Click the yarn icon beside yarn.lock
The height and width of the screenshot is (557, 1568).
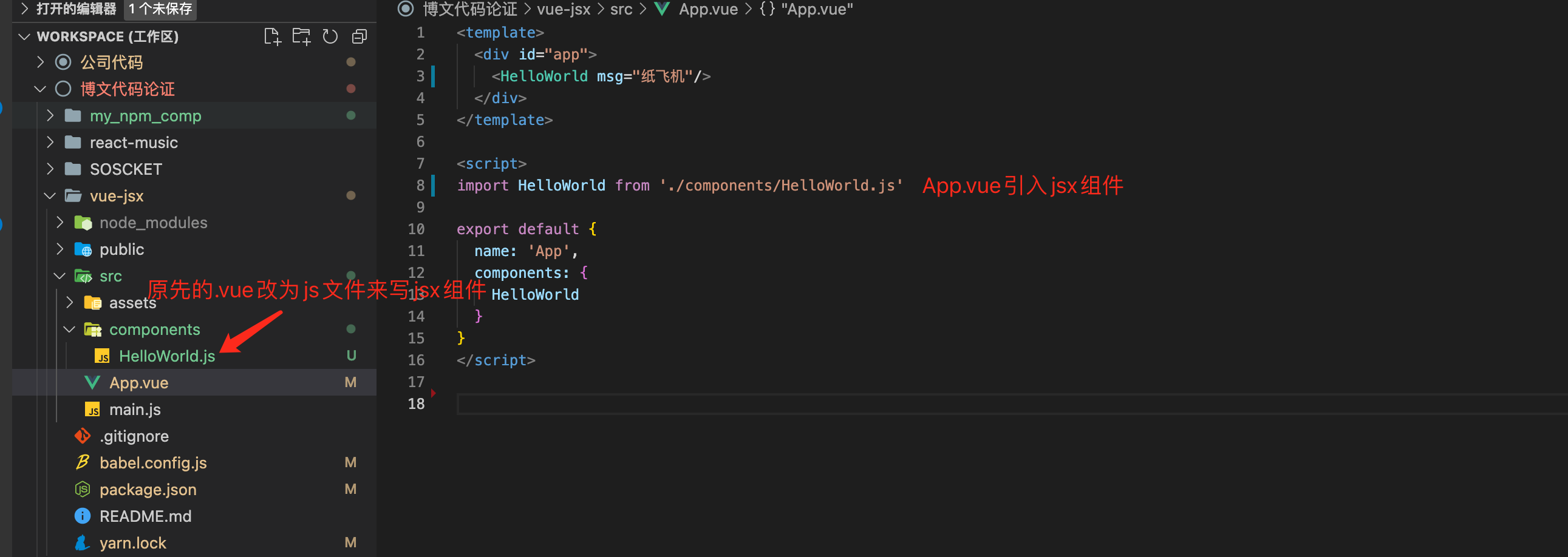click(82, 542)
